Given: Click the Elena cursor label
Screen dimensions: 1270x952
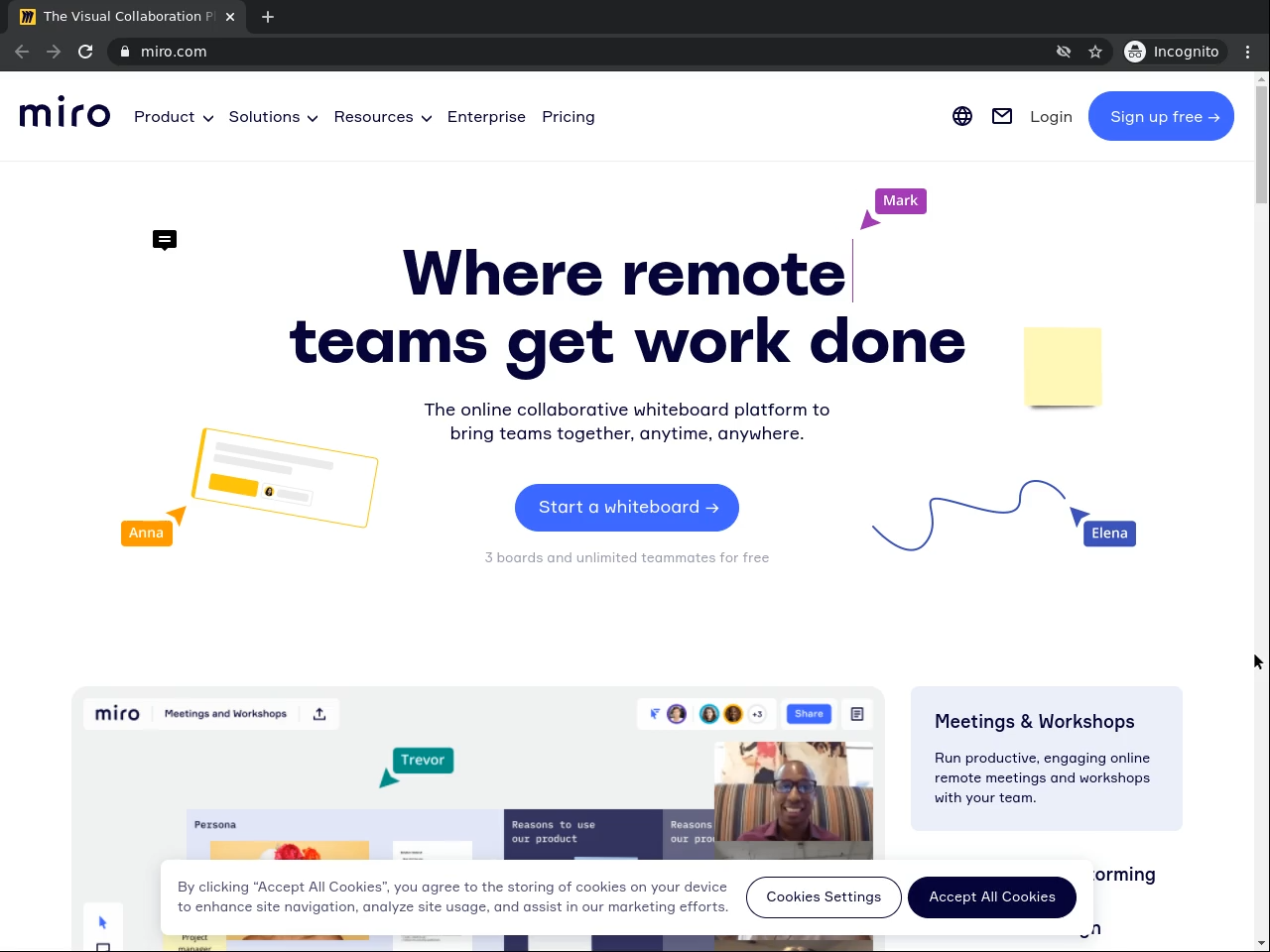Looking at the screenshot, I should coord(1109,534).
